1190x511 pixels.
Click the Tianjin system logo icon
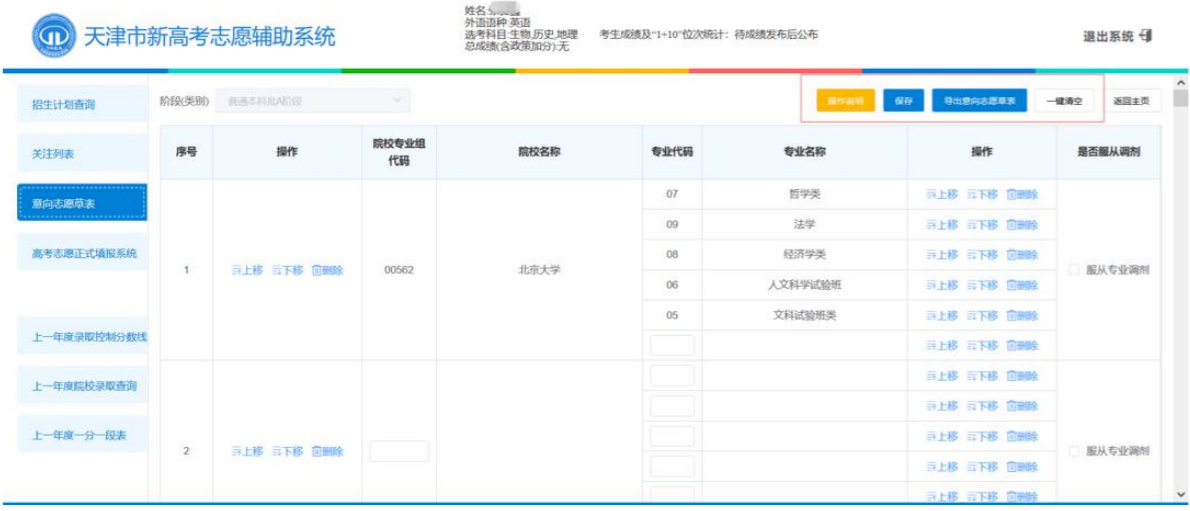point(52,37)
